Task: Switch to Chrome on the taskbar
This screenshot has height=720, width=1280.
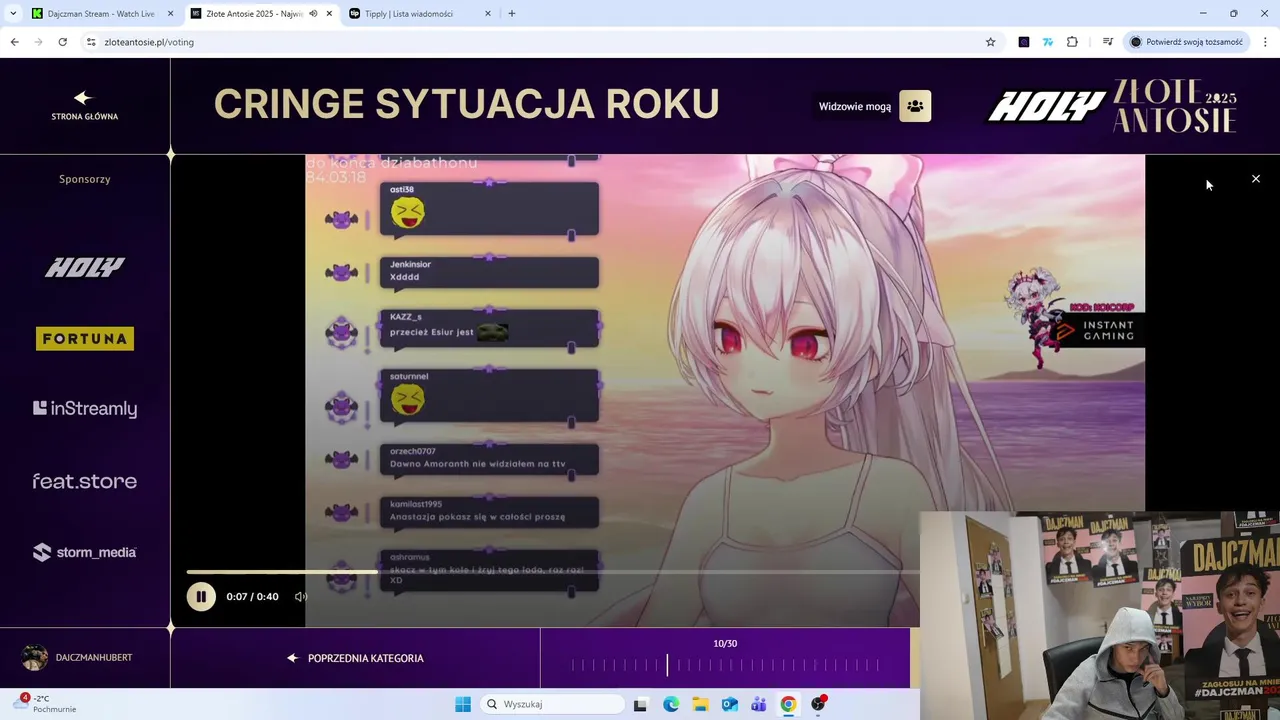Action: pyautogui.click(x=788, y=704)
